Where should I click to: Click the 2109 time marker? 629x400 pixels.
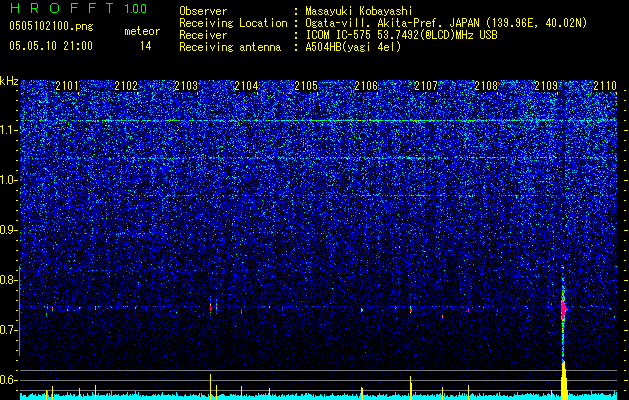[x=546, y=86]
